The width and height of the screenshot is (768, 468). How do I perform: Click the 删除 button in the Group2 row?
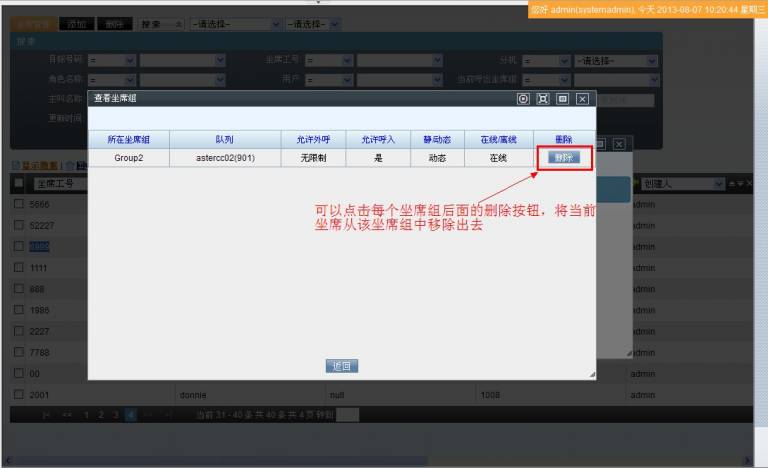point(563,158)
